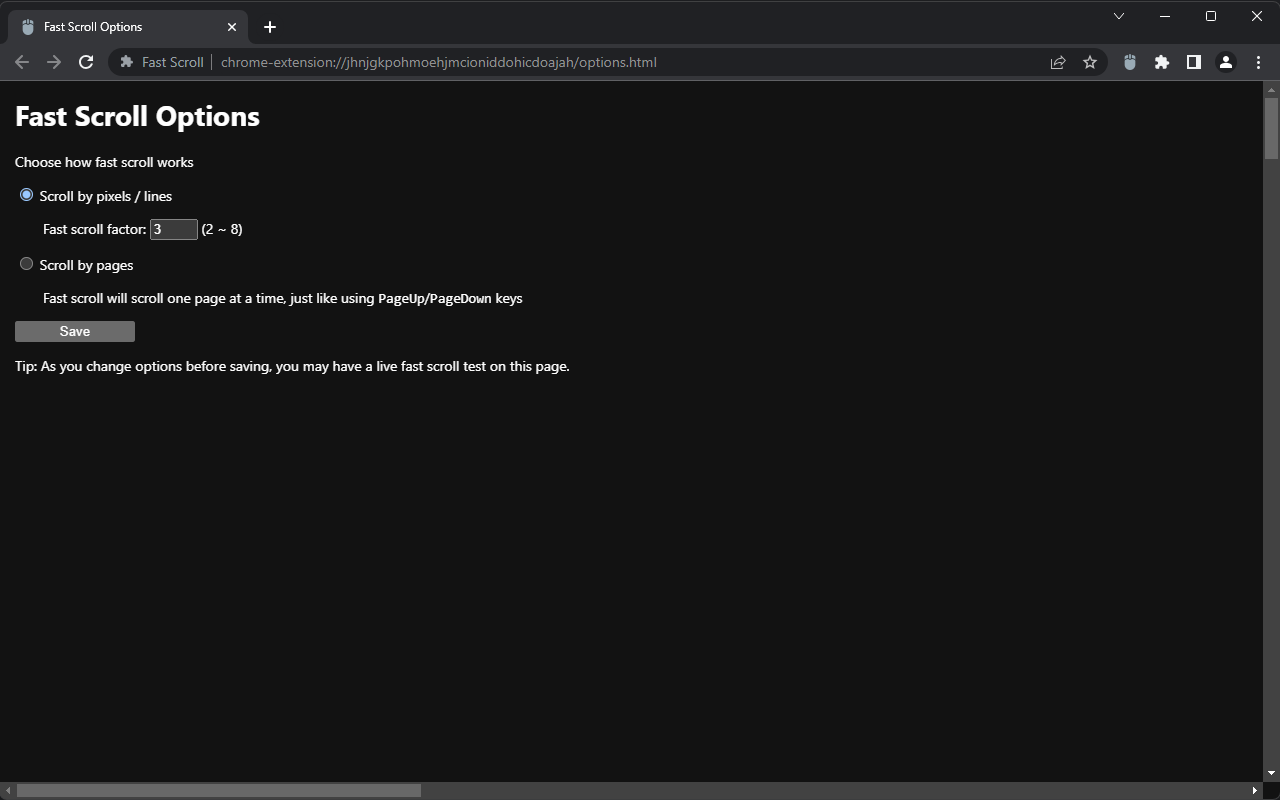Click the Save button
Image resolution: width=1280 pixels, height=800 pixels.
(x=75, y=331)
